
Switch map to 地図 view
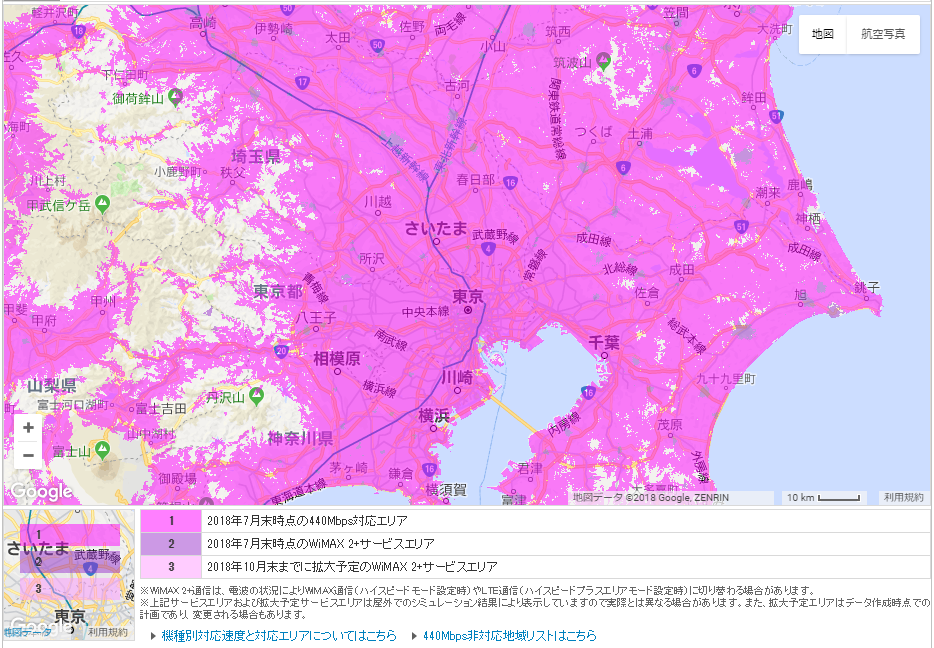click(823, 34)
